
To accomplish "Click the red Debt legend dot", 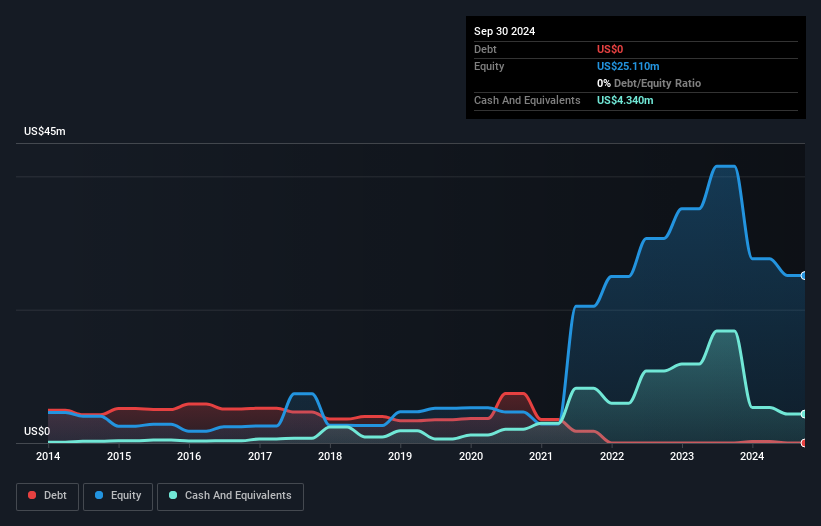I will pos(32,495).
